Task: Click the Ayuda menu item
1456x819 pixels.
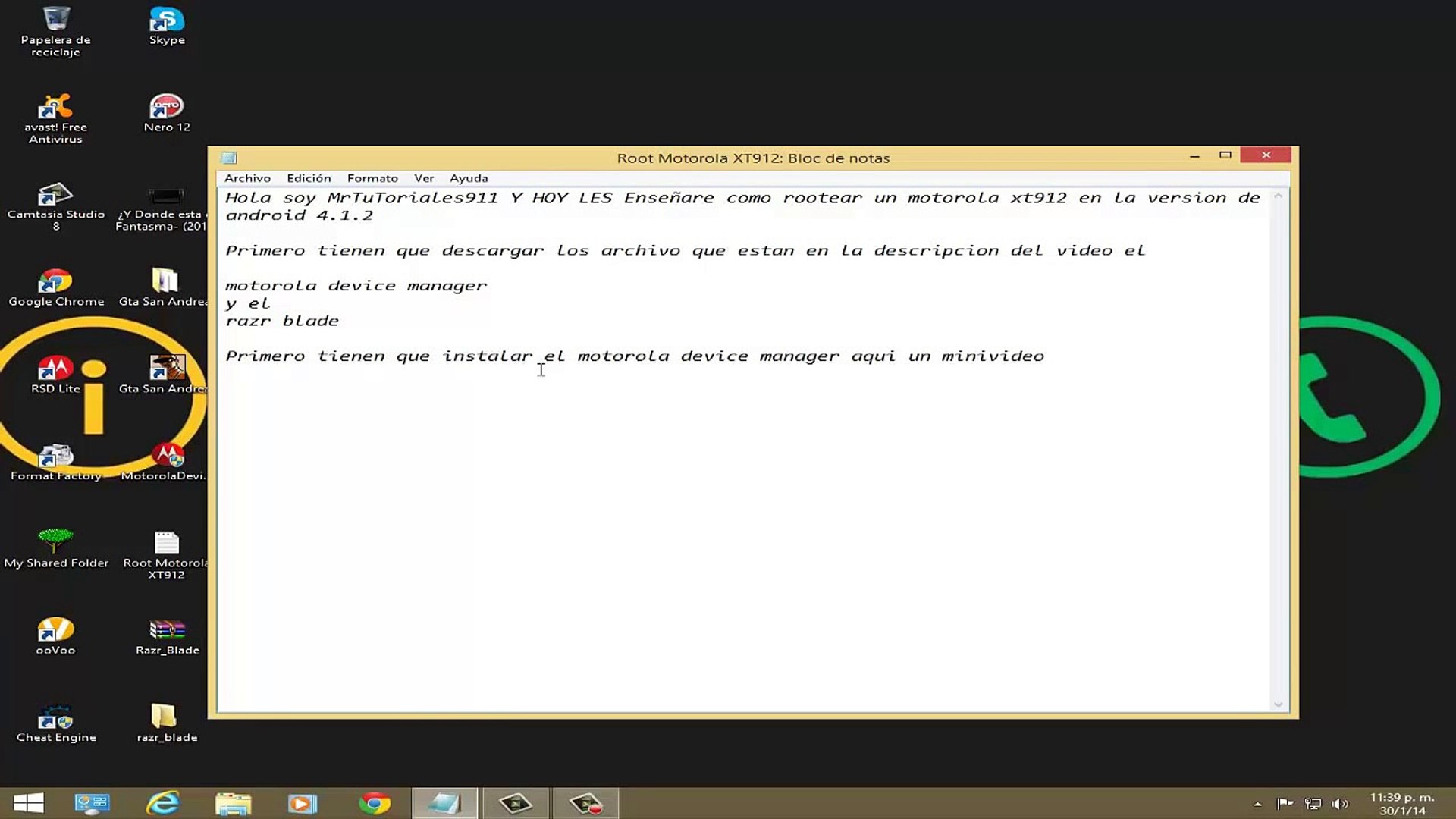Action: [469, 178]
